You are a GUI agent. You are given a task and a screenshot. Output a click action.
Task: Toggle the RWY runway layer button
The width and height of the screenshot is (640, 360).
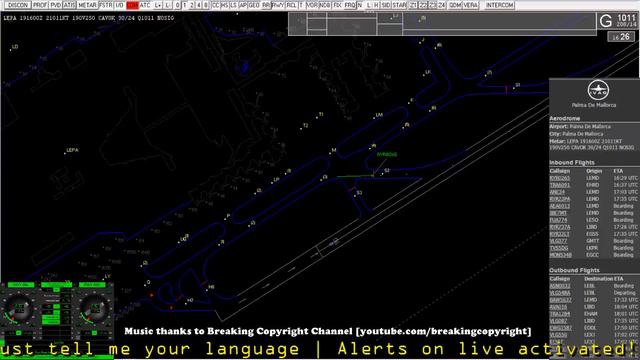point(278,5)
